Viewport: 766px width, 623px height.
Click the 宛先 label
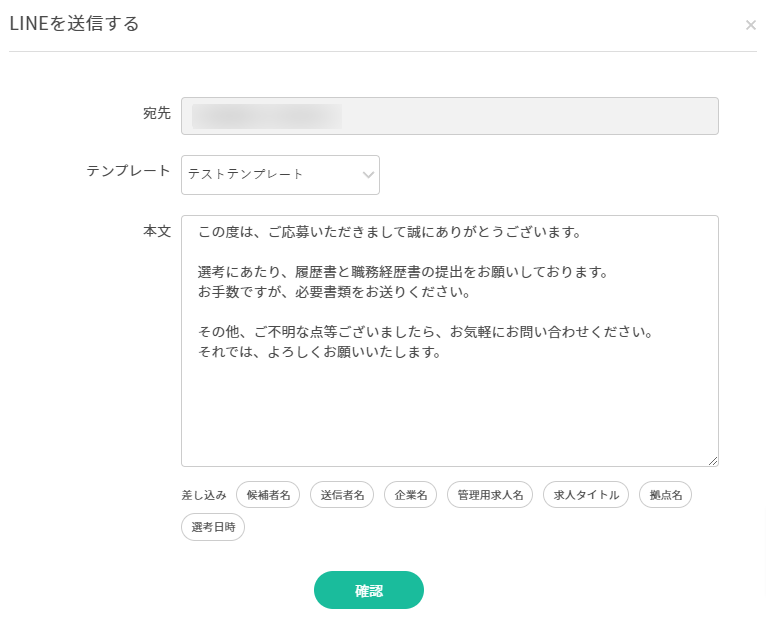(x=157, y=113)
